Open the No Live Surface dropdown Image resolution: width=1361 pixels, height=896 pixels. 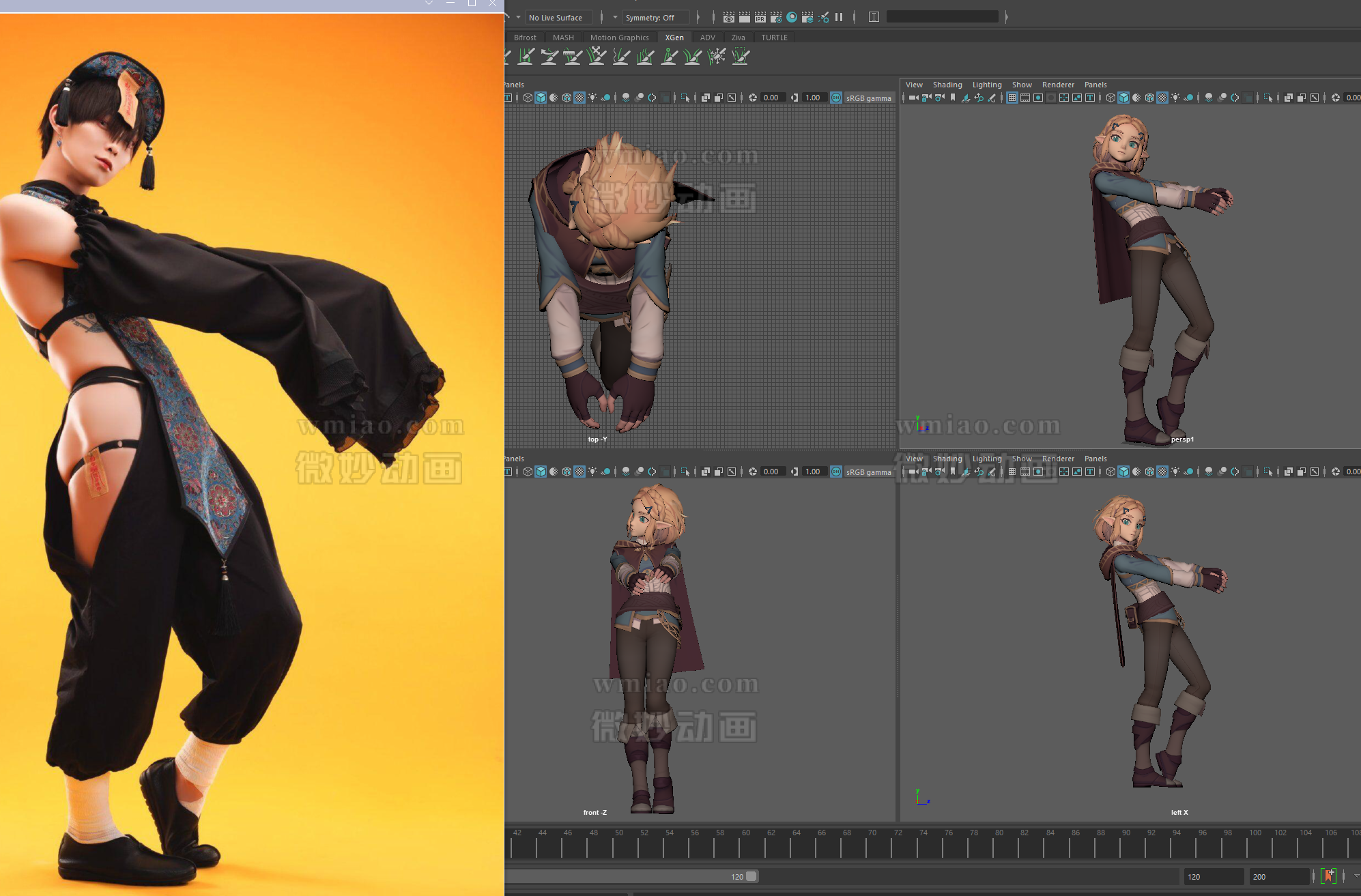(x=556, y=18)
